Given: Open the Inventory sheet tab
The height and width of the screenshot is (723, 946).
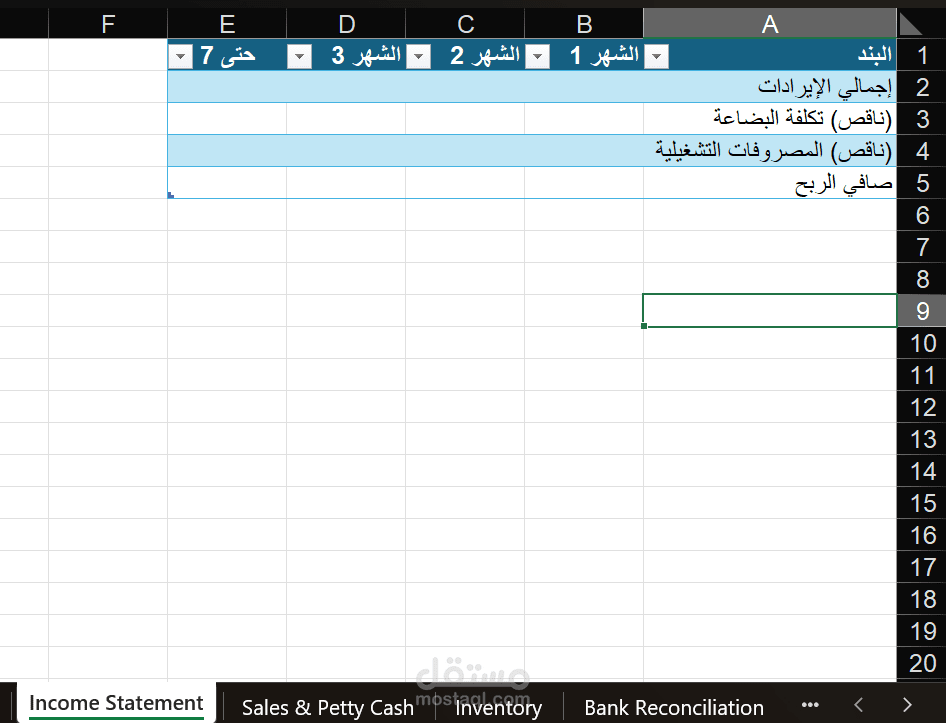Looking at the screenshot, I should pyautogui.click(x=498, y=707).
